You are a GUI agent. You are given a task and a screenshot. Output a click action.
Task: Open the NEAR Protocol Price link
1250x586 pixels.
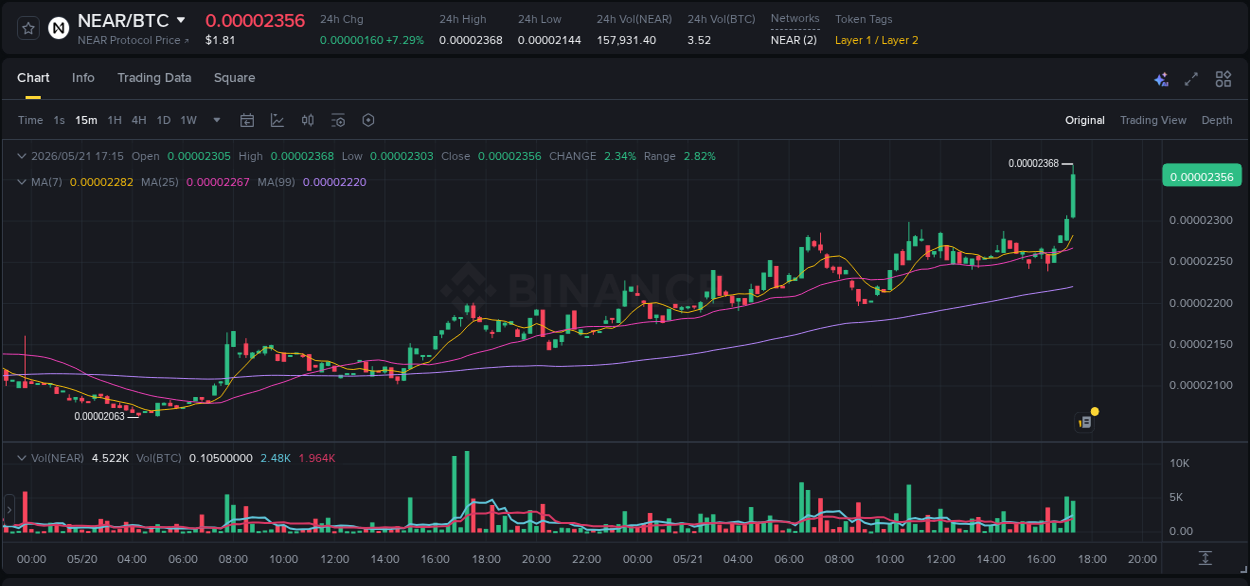coord(133,40)
